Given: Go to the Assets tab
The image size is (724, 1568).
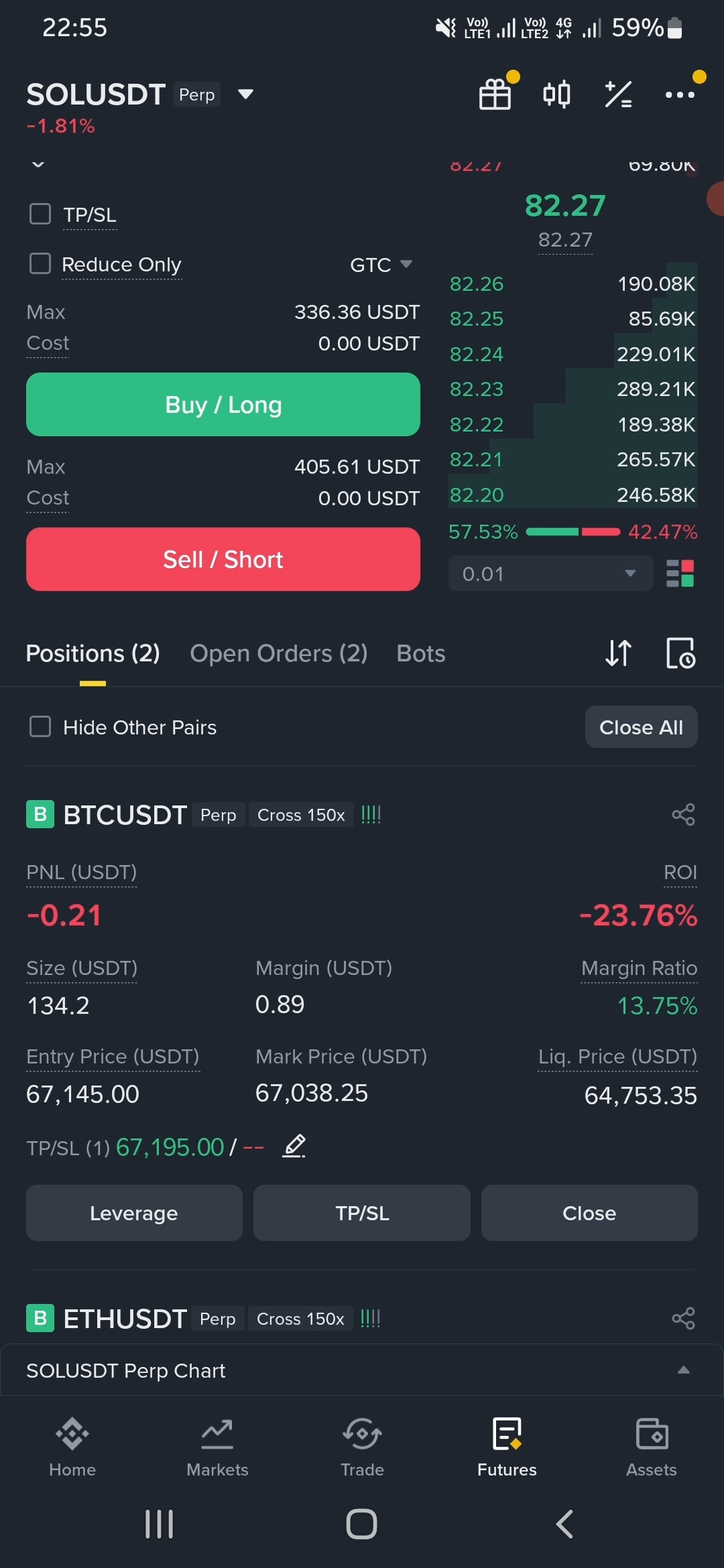Looking at the screenshot, I should (x=651, y=1447).
